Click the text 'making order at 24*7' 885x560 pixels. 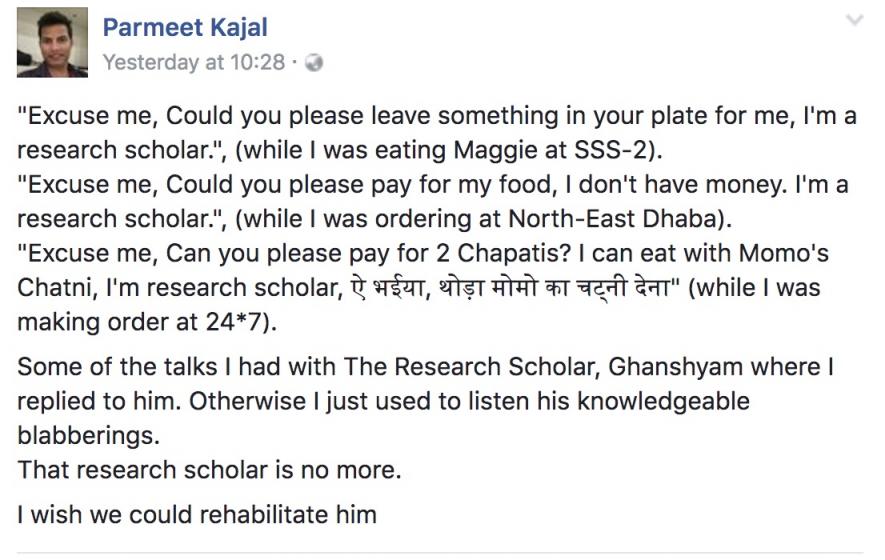(140, 322)
